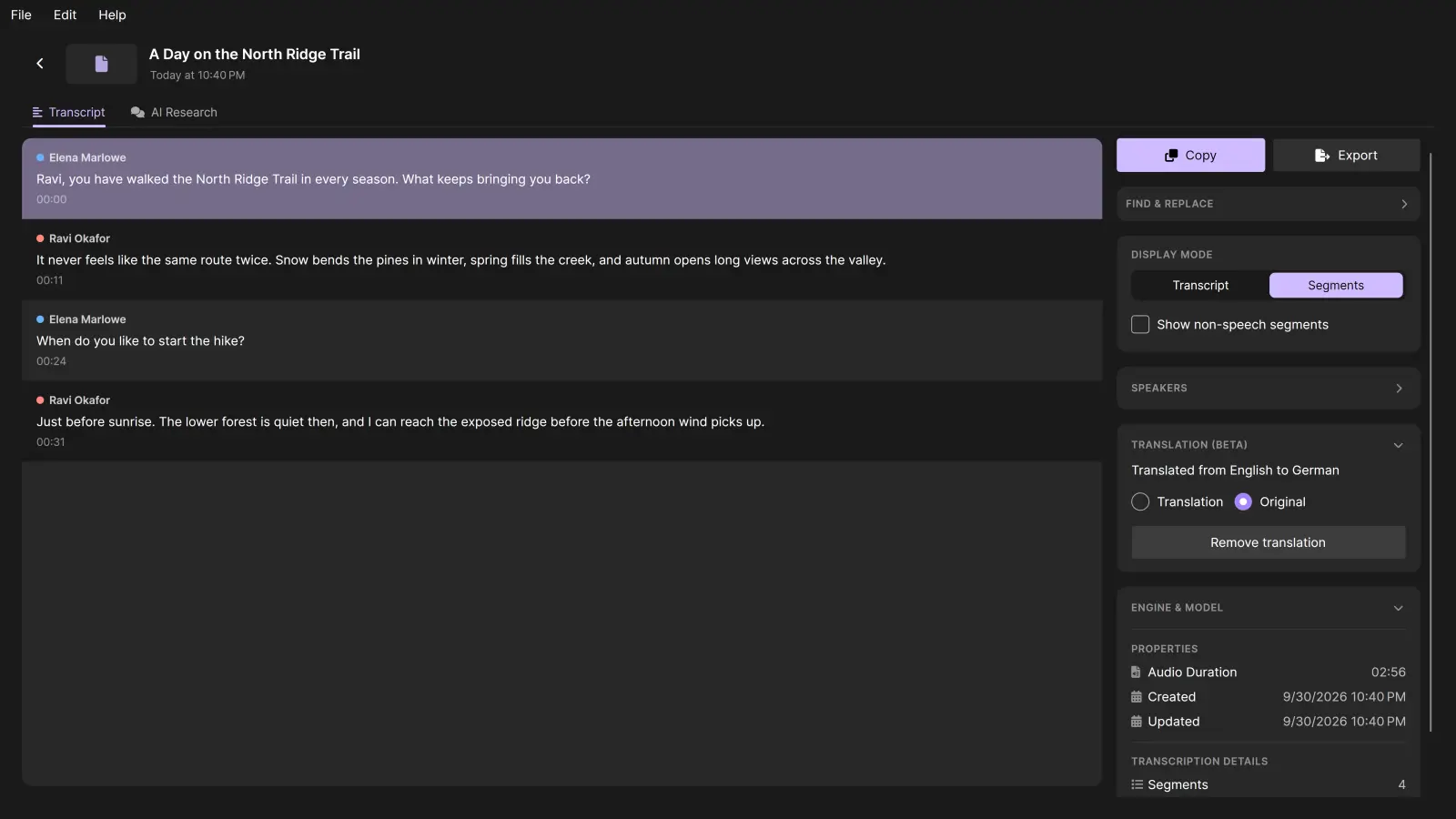Expand the Speakers section chevron
The height and width of the screenshot is (819, 1456).
1399,389
